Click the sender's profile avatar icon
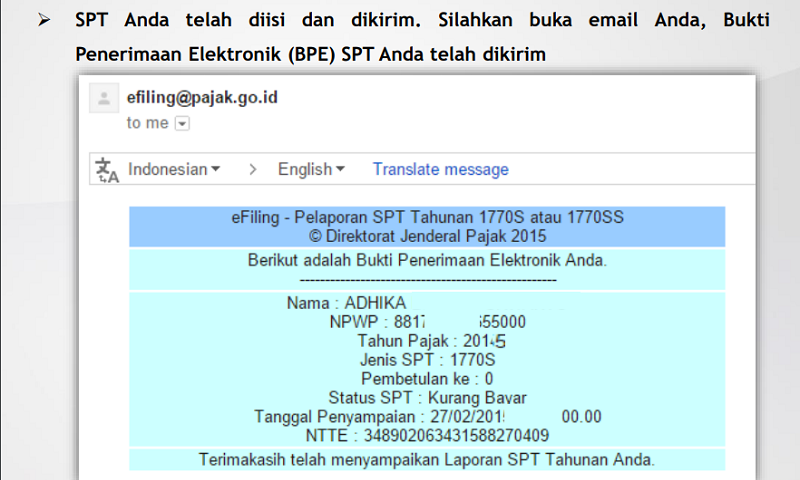Viewport: 800px width, 480px height. click(x=103, y=99)
